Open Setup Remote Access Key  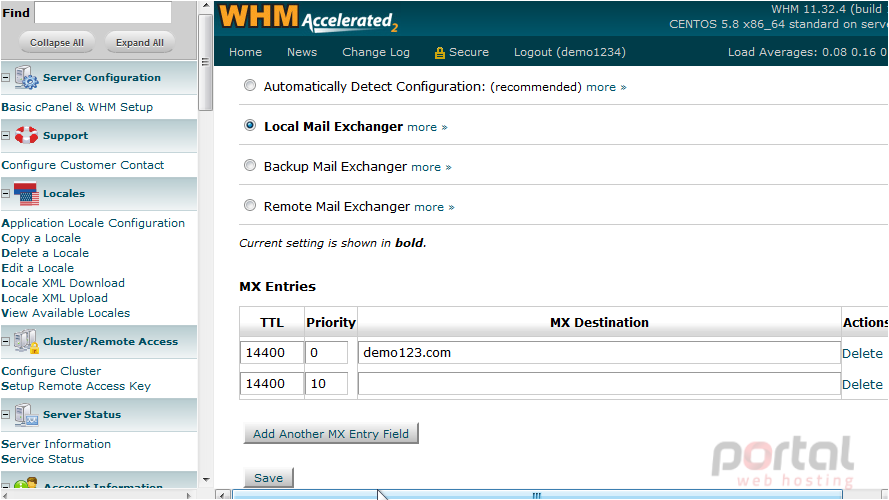76,386
